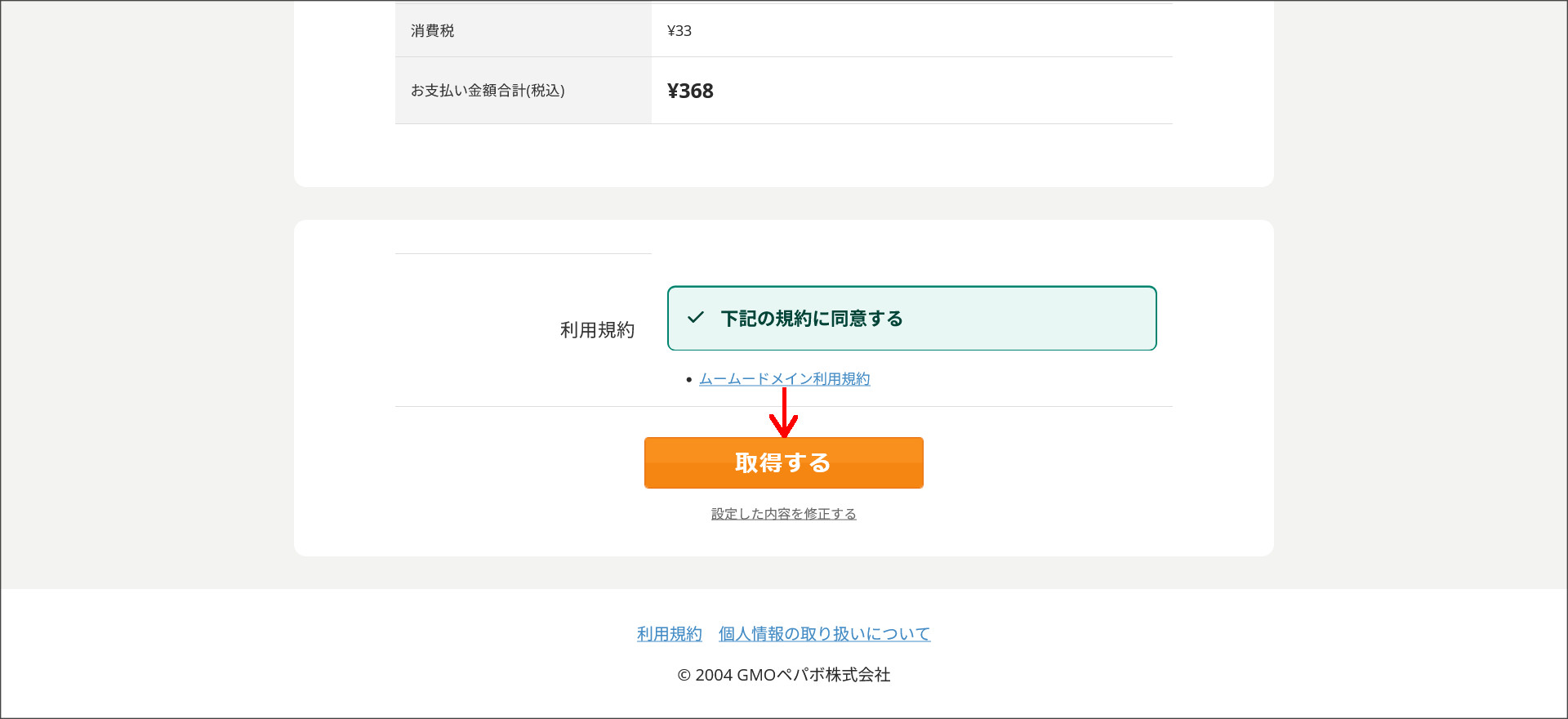The height and width of the screenshot is (719, 1568).
Task: Select the ¥368 total payment amount
Action: pyautogui.click(x=690, y=91)
